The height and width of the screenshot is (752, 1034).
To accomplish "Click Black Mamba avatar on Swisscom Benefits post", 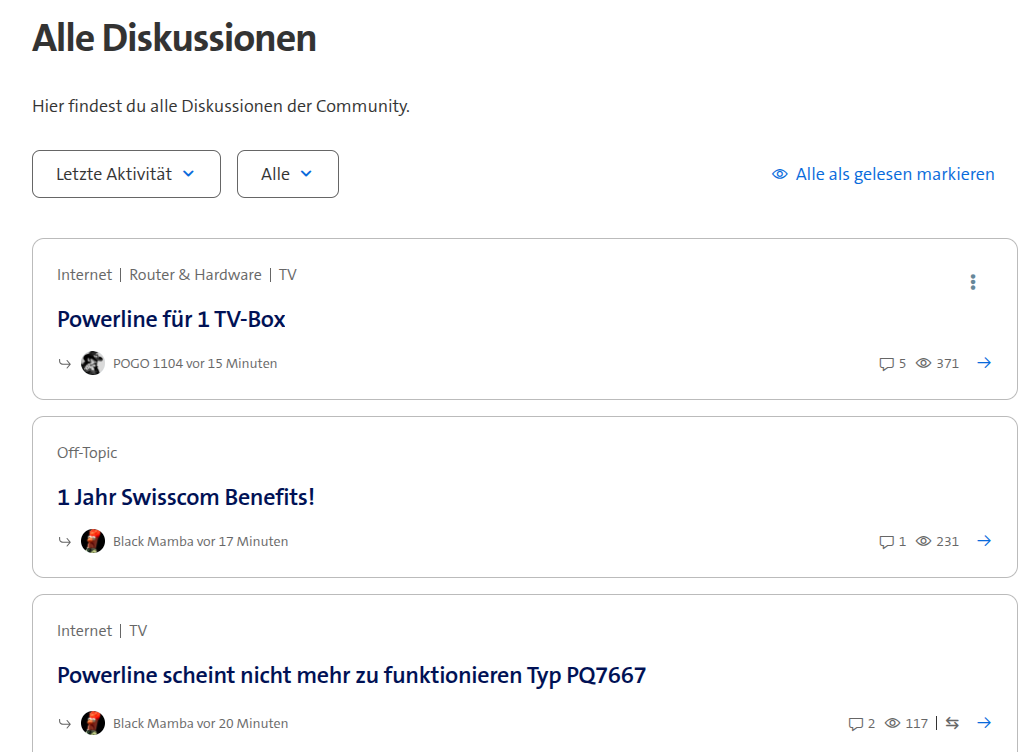I will [x=93, y=541].
